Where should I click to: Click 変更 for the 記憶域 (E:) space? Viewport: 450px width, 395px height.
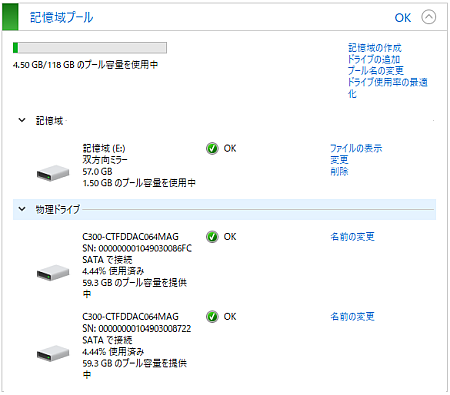[339, 160]
